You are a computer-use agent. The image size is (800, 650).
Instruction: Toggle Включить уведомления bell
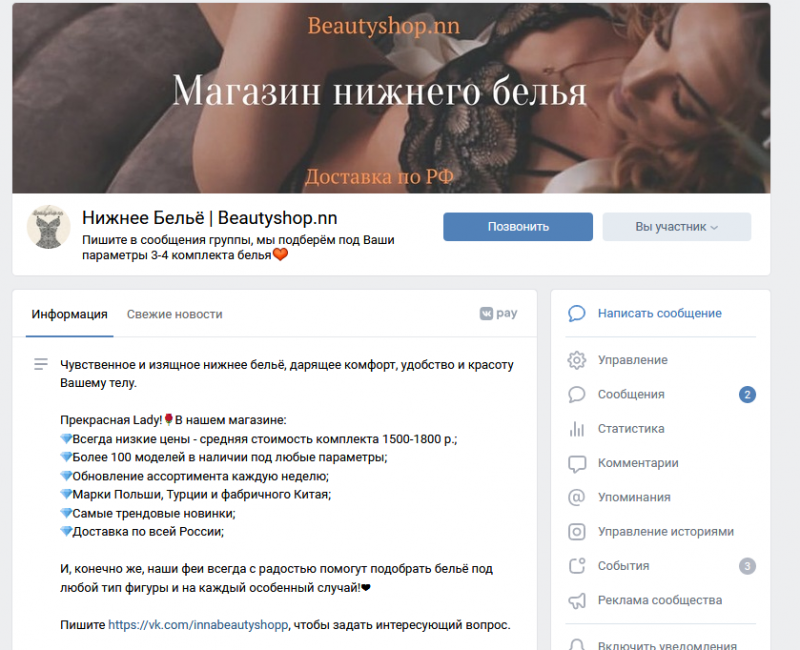[577, 644]
